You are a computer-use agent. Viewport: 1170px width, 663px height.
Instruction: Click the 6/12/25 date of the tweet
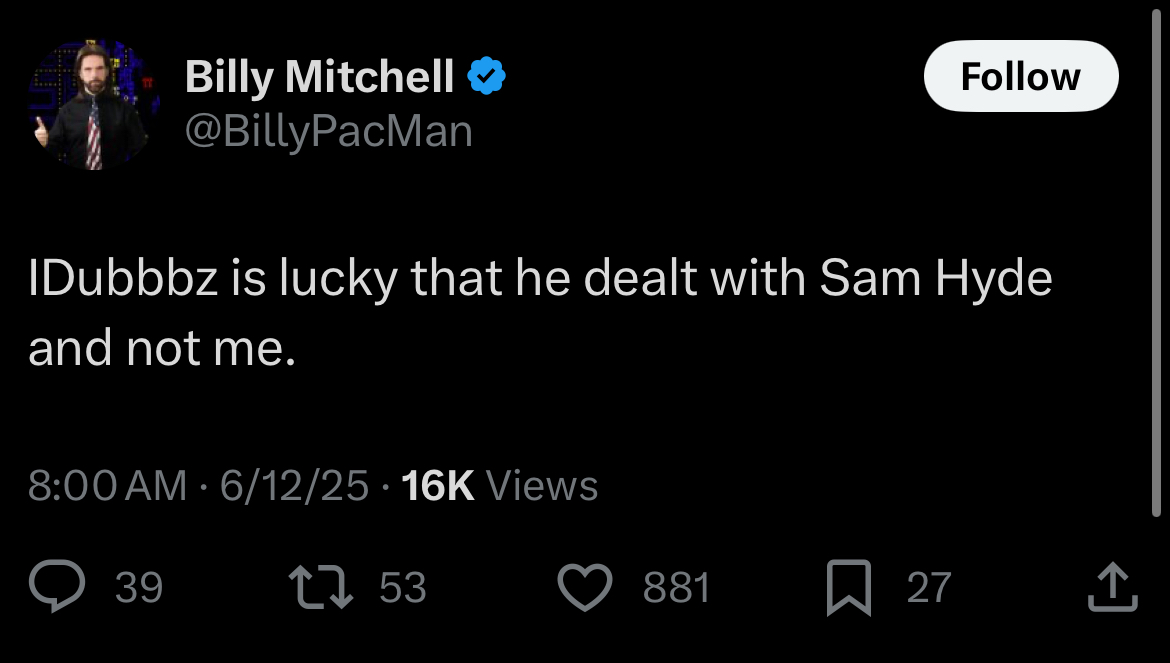tap(294, 486)
